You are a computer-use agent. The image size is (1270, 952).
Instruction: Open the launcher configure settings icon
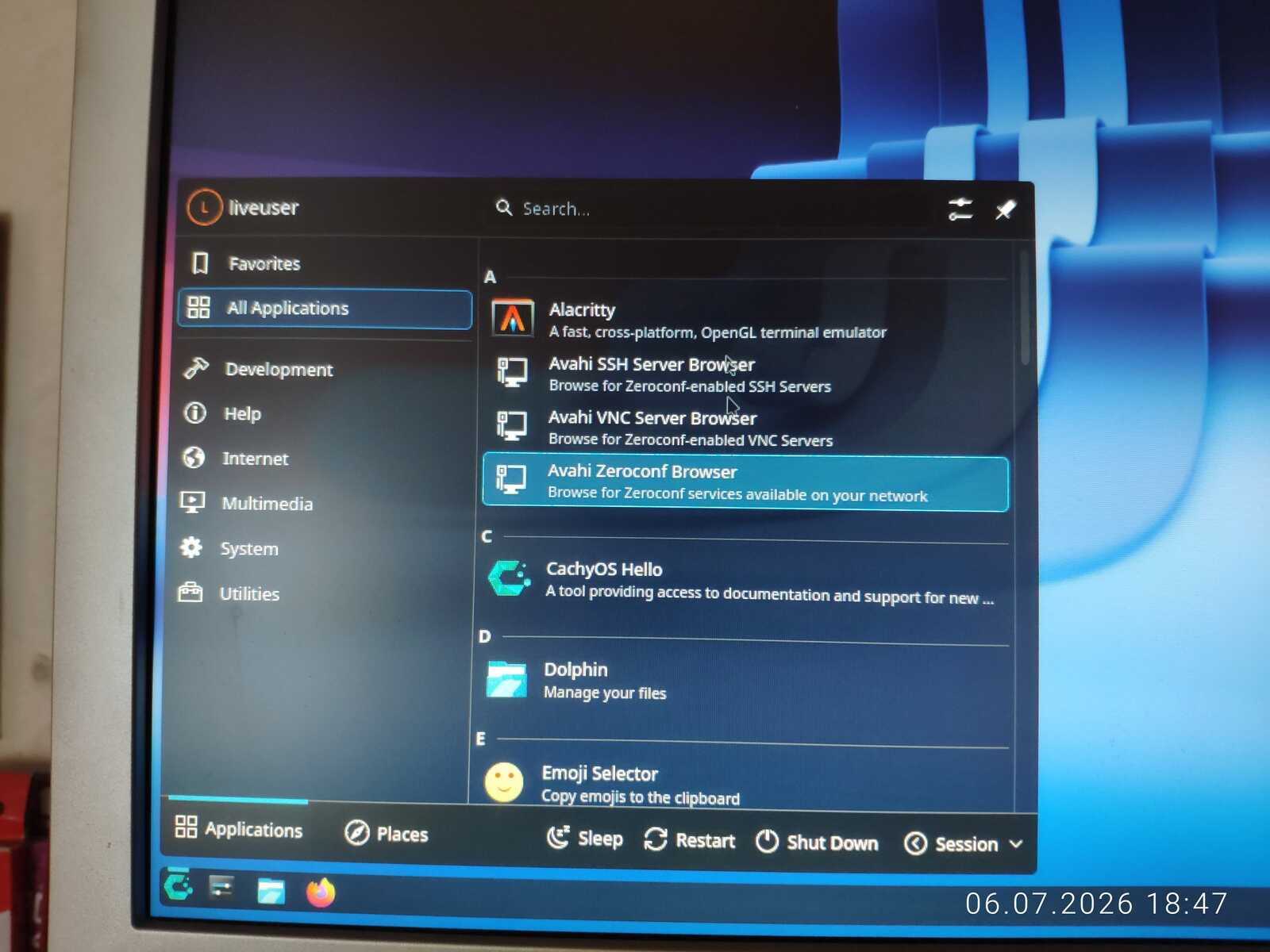pyautogui.click(x=960, y=209)
